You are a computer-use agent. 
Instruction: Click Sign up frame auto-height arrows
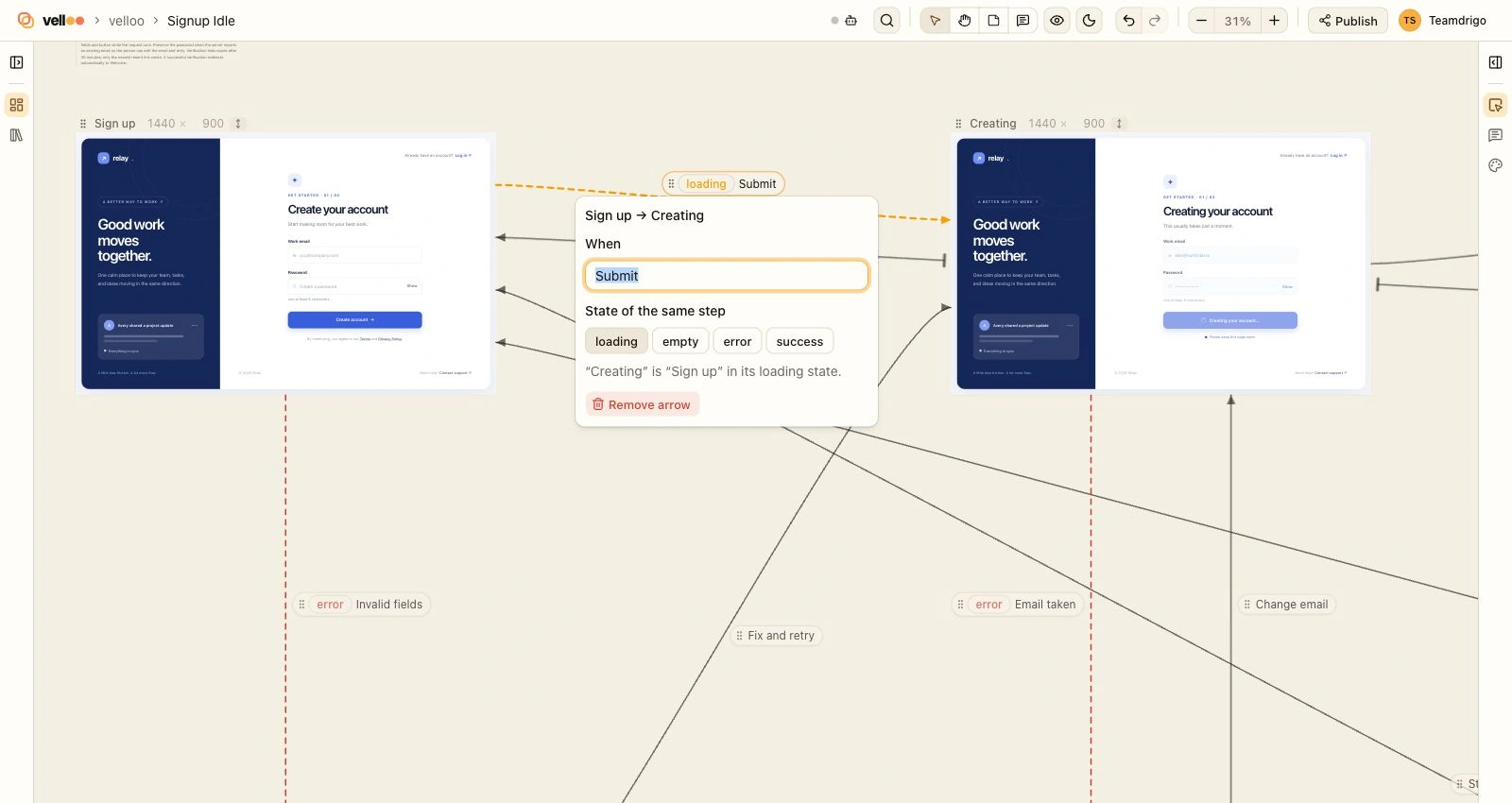238,124
